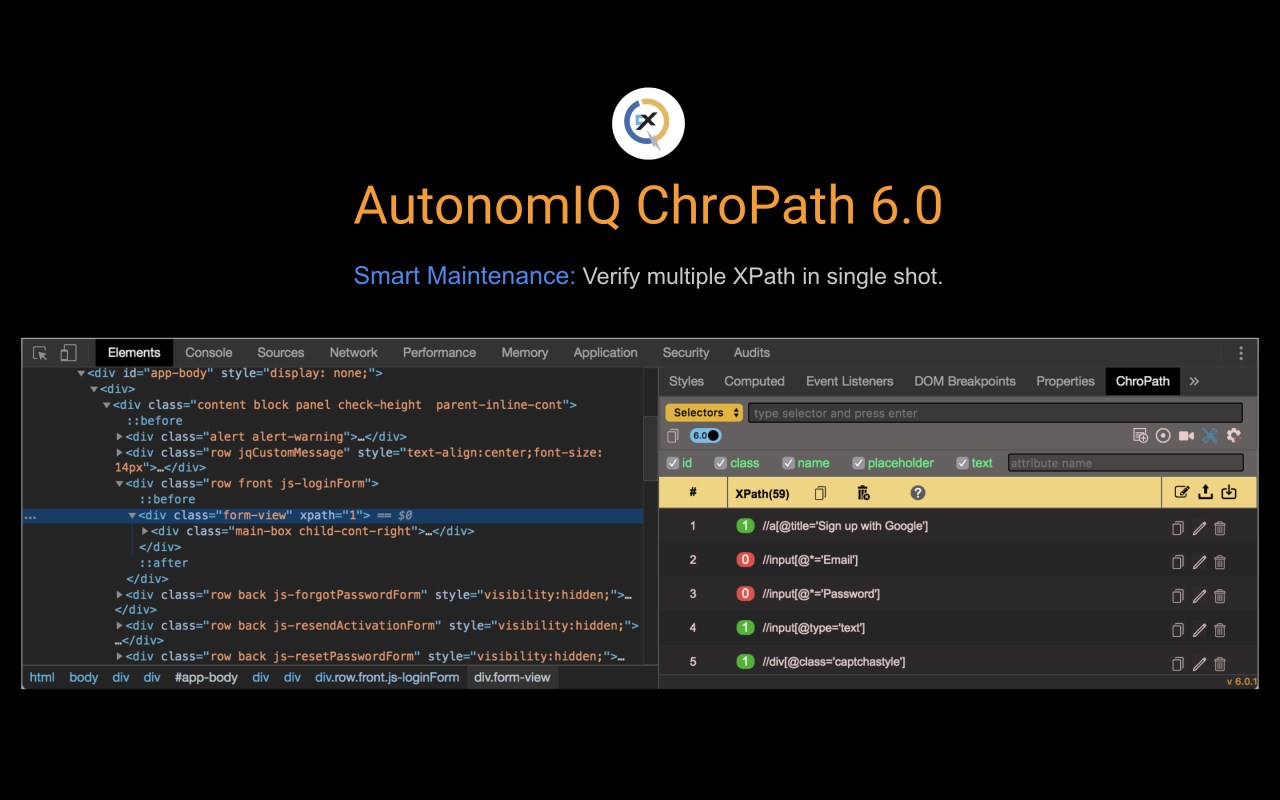Screen dimensions: 1280x800
Task: Copy the 'Sign up with Google' XPath row
Action: pos(1178,528)
